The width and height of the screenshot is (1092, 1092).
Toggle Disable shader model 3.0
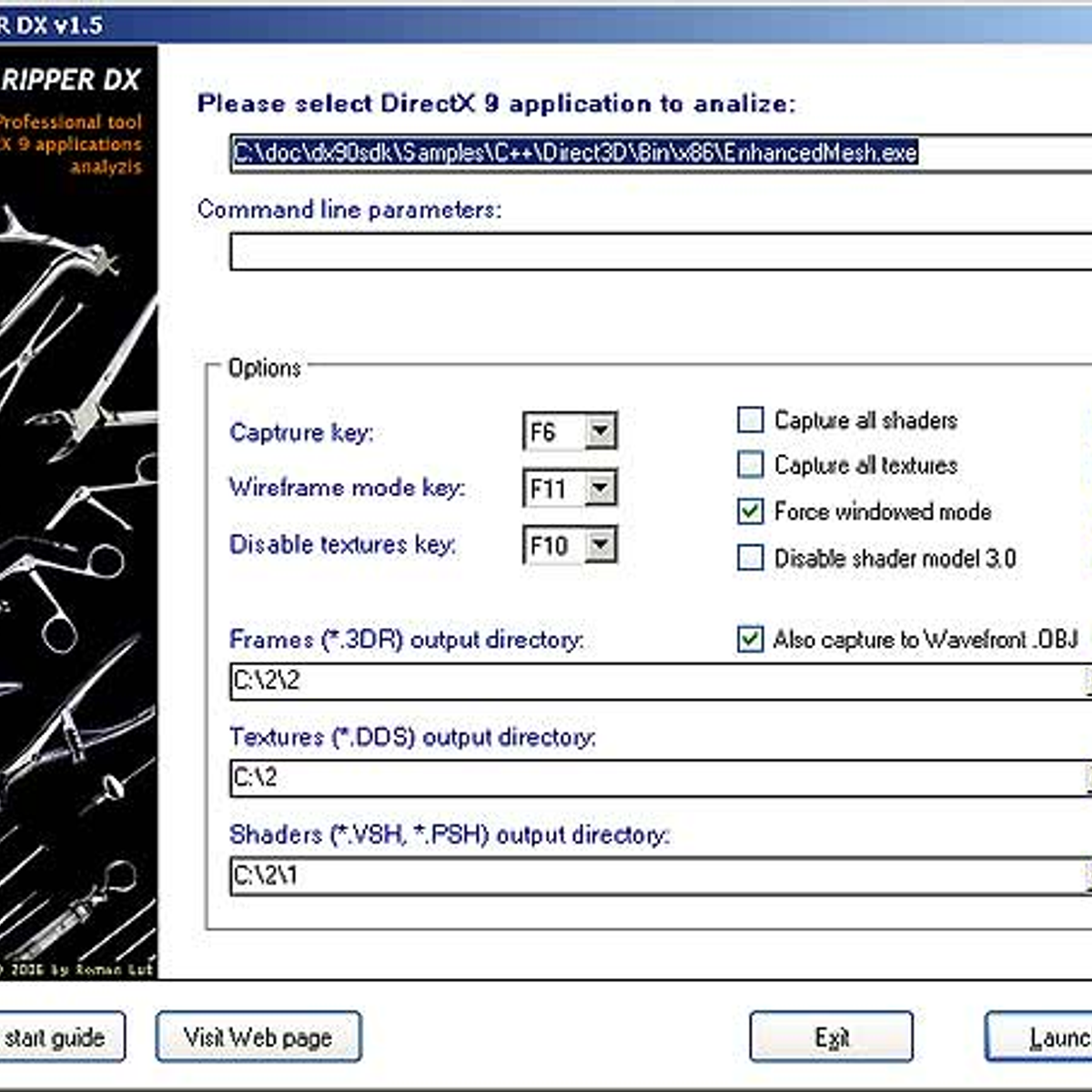click(750, 557)
